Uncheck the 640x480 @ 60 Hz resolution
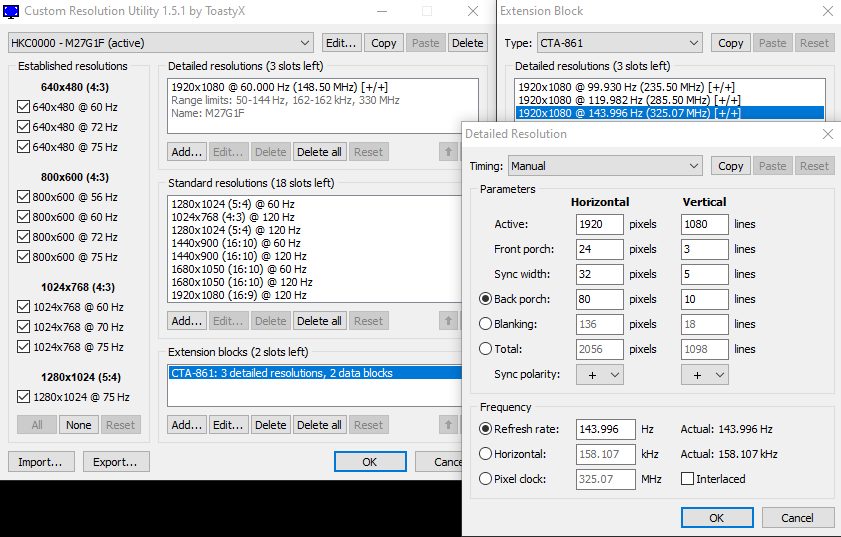Image resolution: width=841 pixels, height=537 pixels. (24, 107)
